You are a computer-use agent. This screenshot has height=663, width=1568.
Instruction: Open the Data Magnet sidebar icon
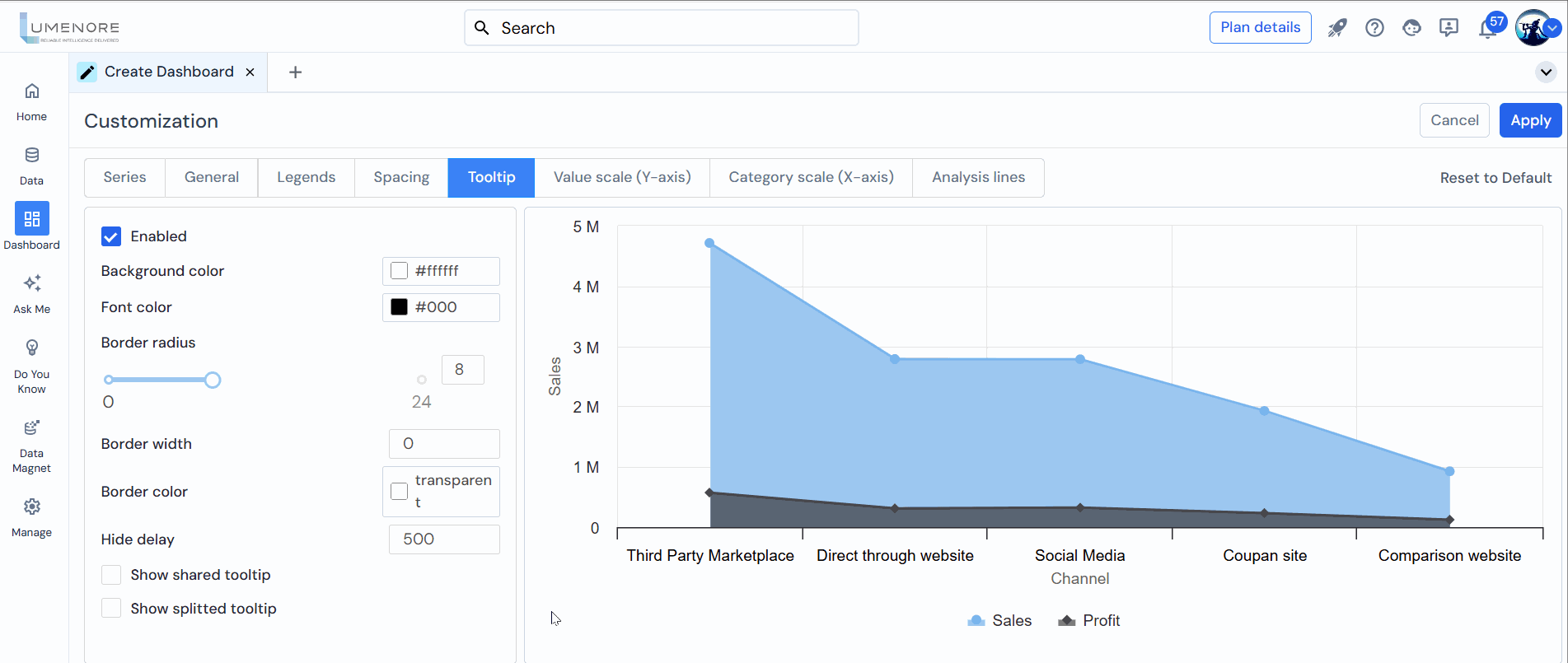[31, 428]
